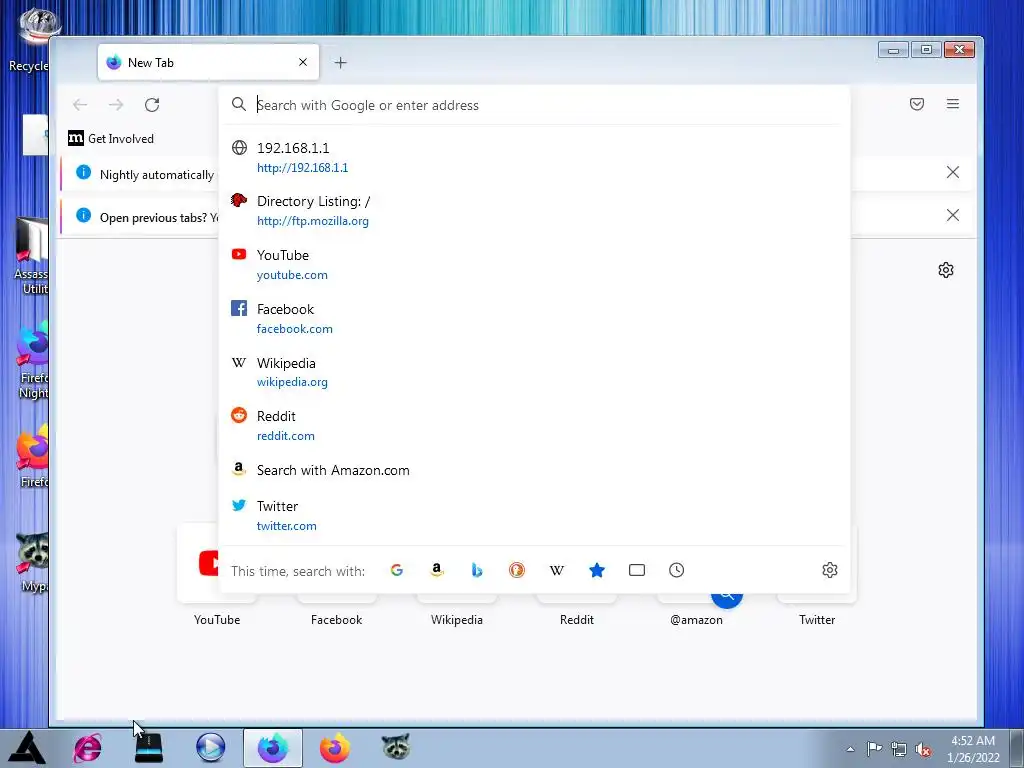Search history with clock icon
Viewport: 1024px width, 768px height.
point(677,570)
